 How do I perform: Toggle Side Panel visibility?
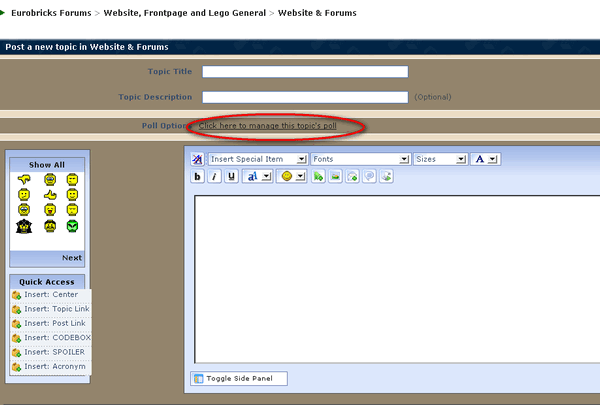point(239,379)
